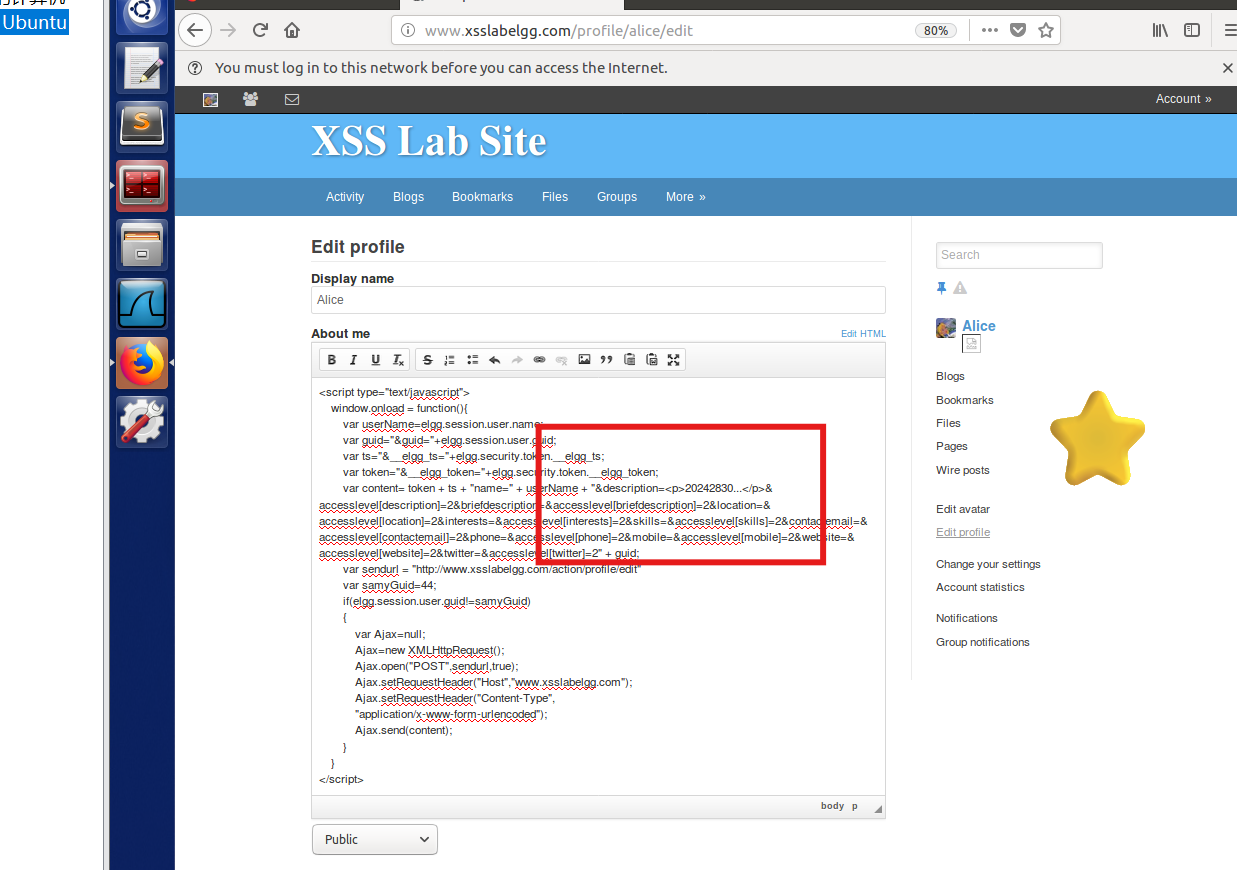This screenshot has height=870, width=1237.
Task: Bookmark this page with the star icon
Action: pos(1046,30)
